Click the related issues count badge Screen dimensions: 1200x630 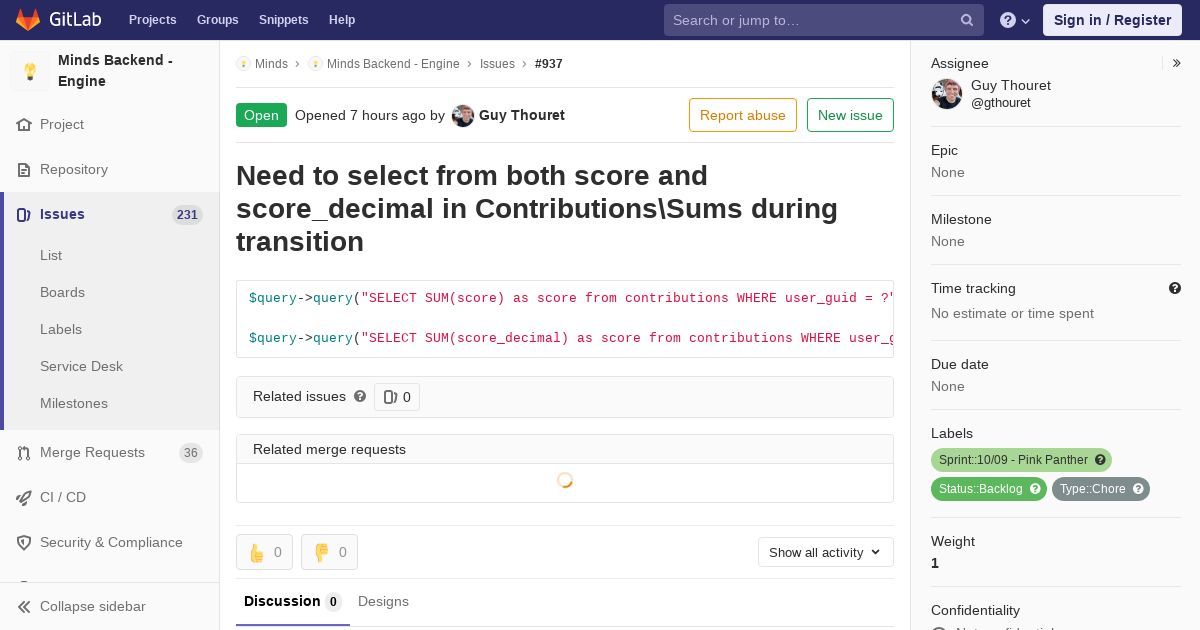point(397,397)
